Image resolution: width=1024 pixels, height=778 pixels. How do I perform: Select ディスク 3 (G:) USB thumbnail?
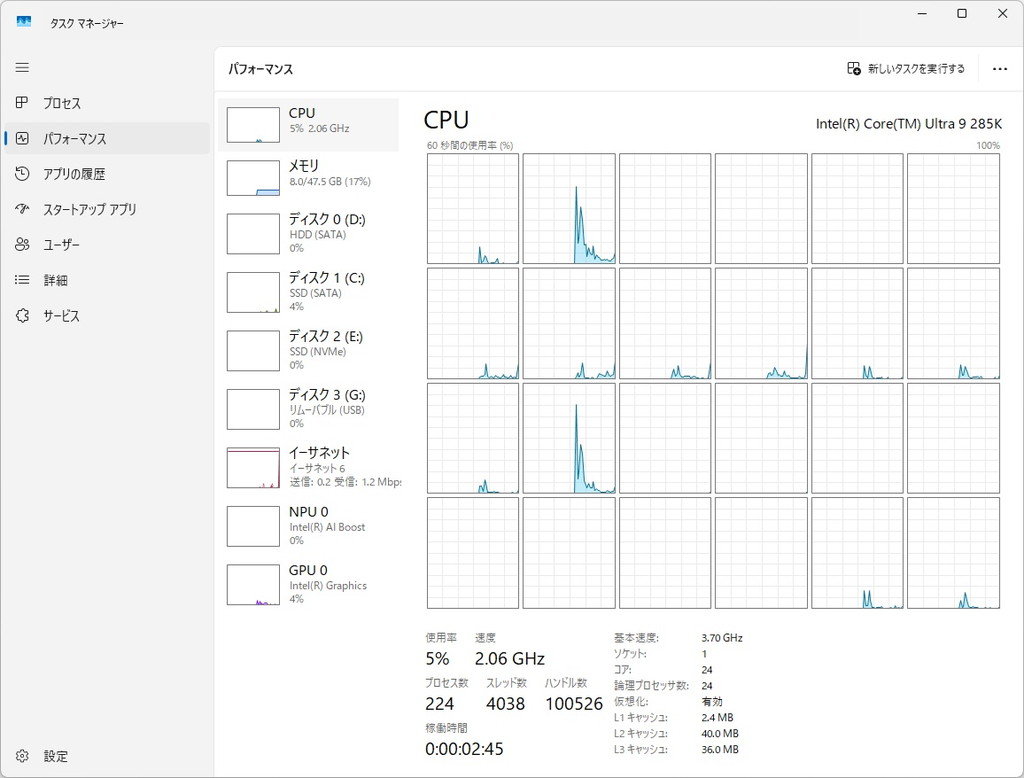(x=253, y=409)
